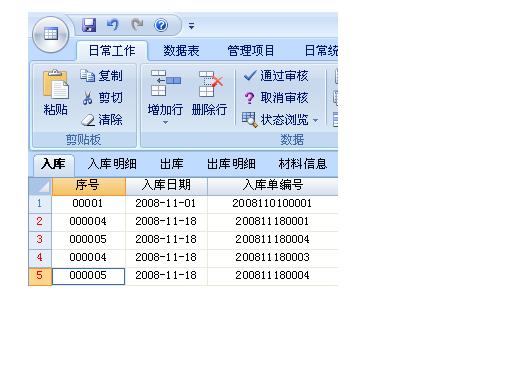Open the 管理项目 ribbon tab
This screenshot has width=512, height=384.
pos(251,51)
